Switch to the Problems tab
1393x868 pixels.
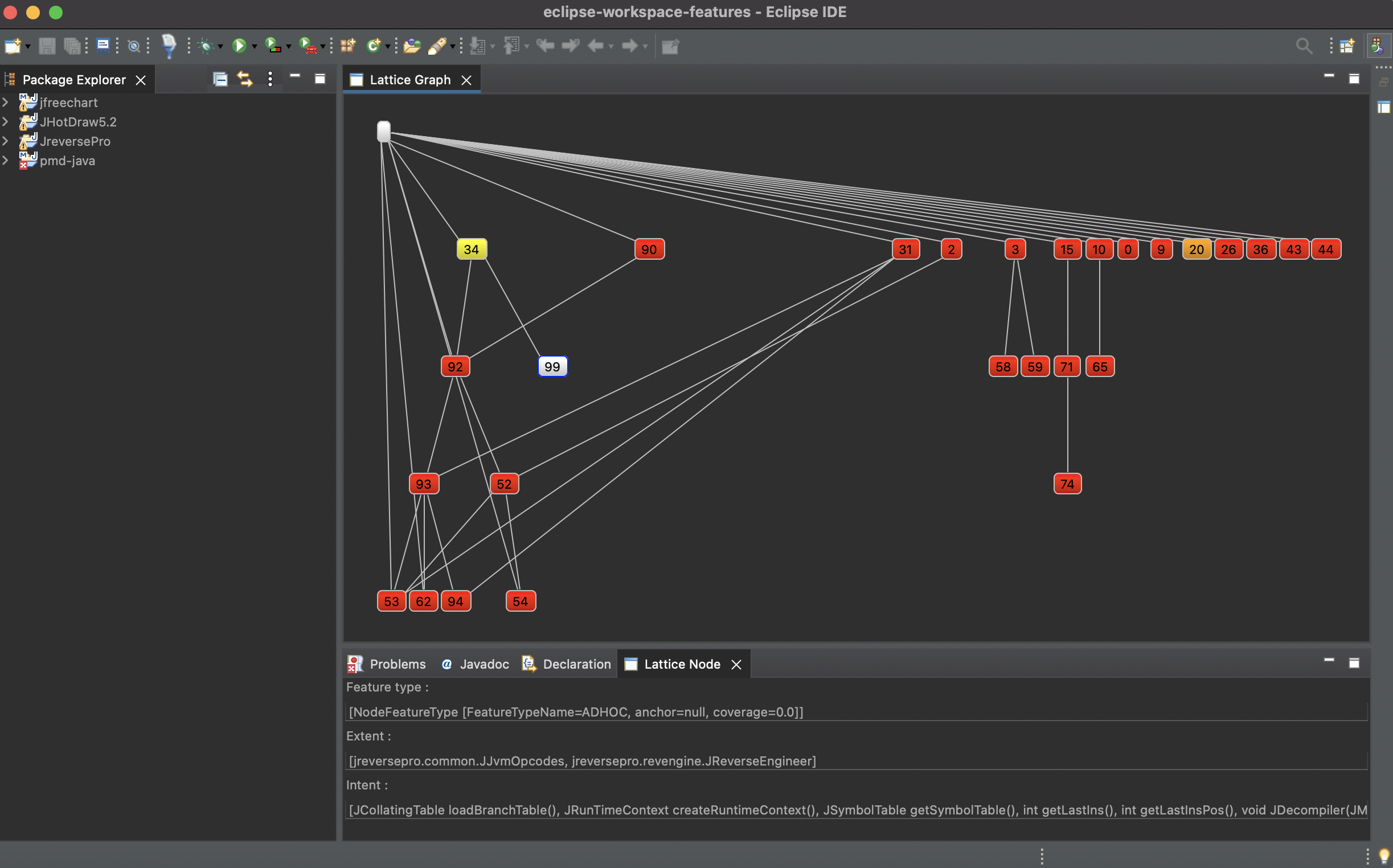coord(387,664)
